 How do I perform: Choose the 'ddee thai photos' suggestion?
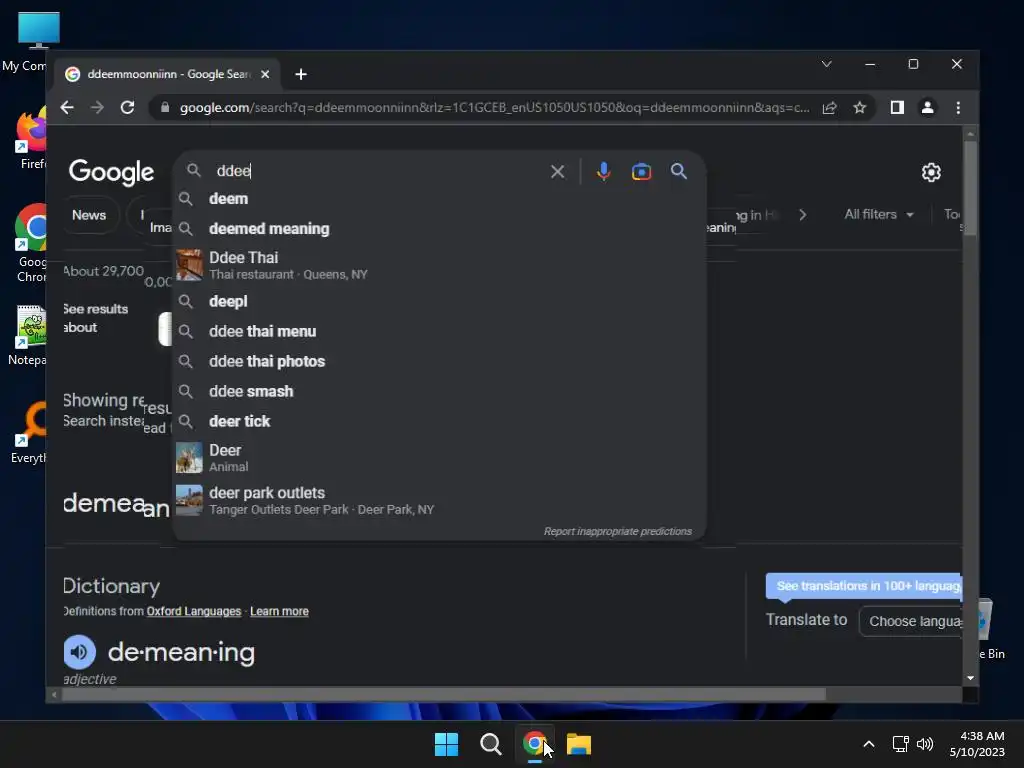click(x=439, y=361)
